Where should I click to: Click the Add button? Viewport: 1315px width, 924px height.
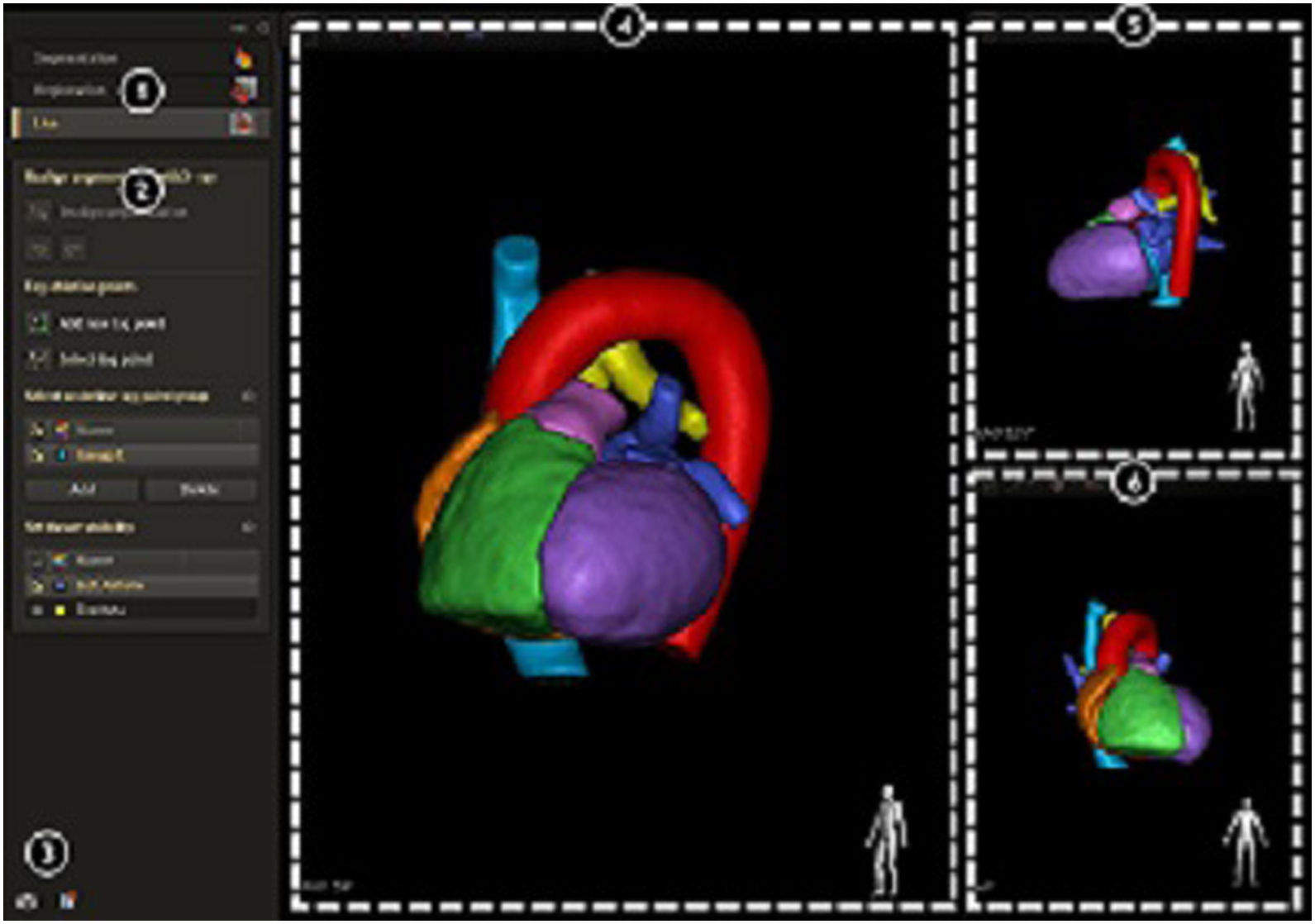click(x=81, y=489)
